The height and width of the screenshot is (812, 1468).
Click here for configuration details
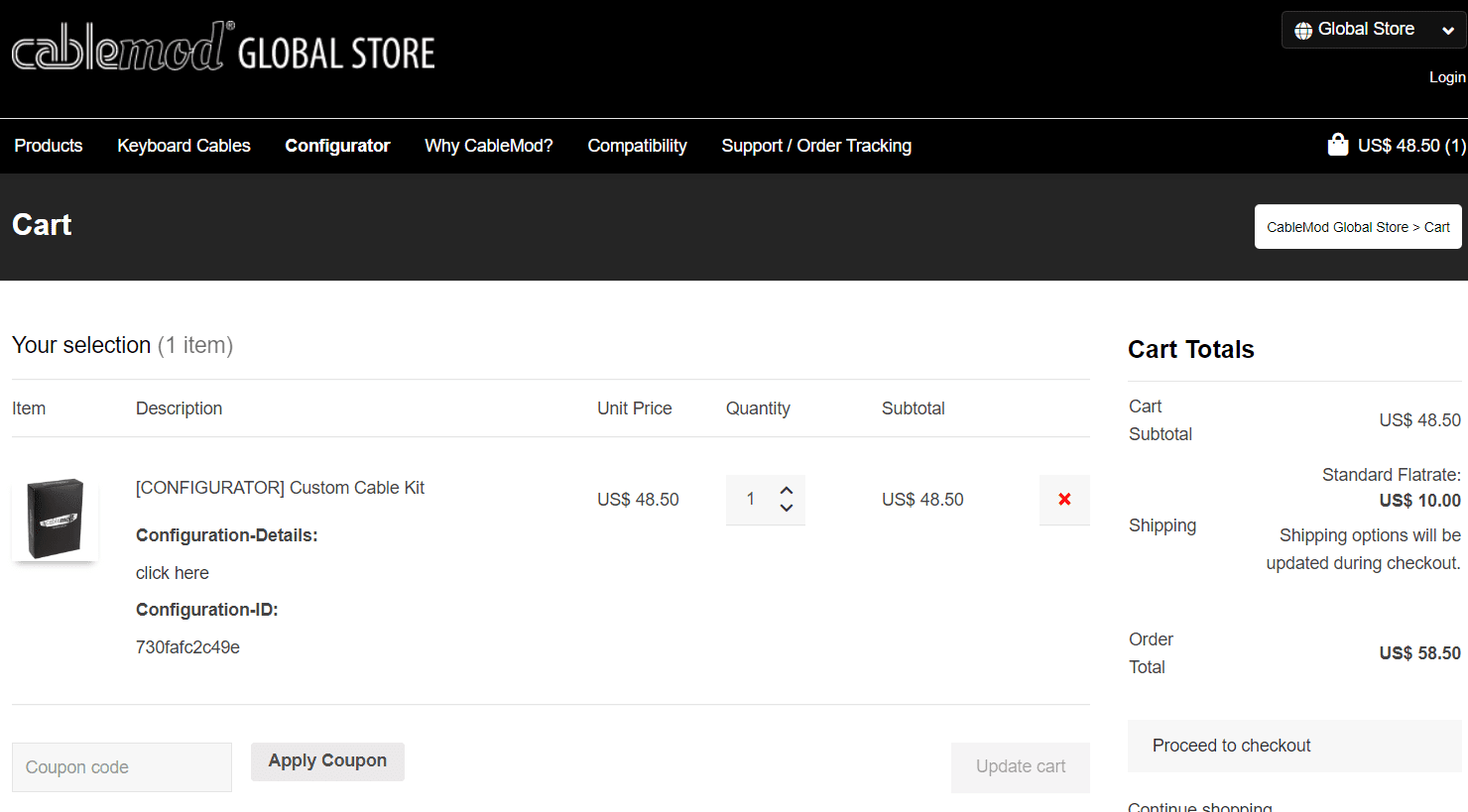click(x=173, y=573)
